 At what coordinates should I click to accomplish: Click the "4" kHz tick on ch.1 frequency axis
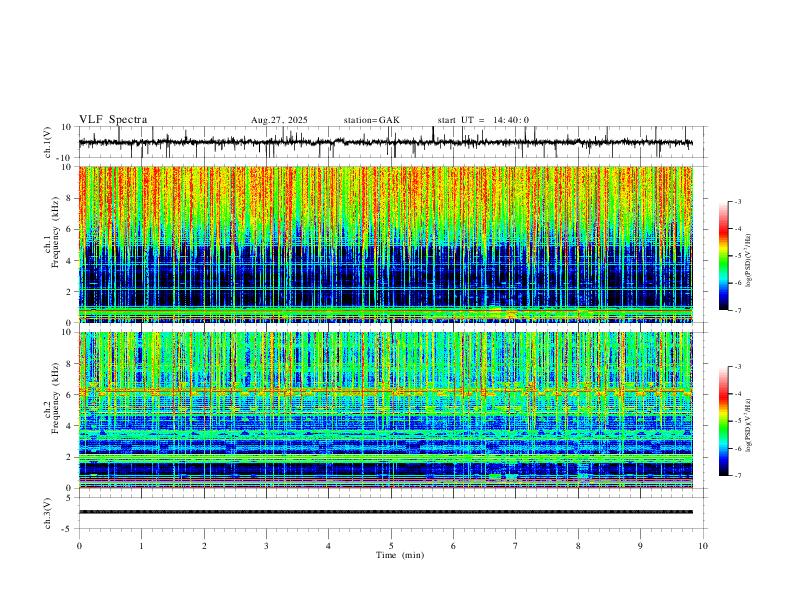point(70,261)
